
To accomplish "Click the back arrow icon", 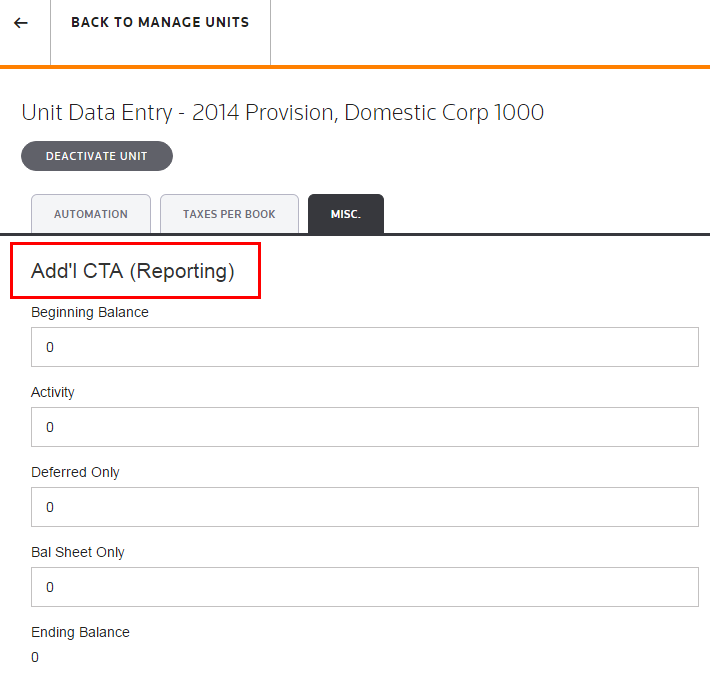I will 21,23.
